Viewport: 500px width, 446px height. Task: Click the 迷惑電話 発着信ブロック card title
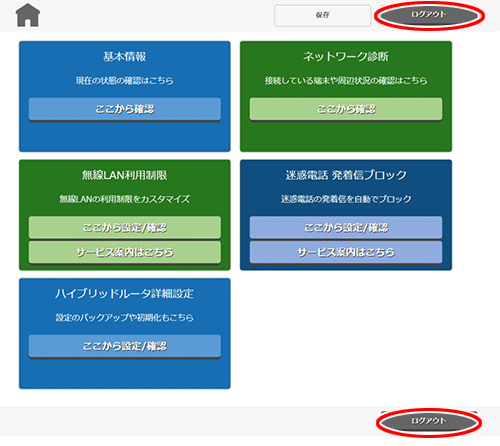click(x=346, y=175)
